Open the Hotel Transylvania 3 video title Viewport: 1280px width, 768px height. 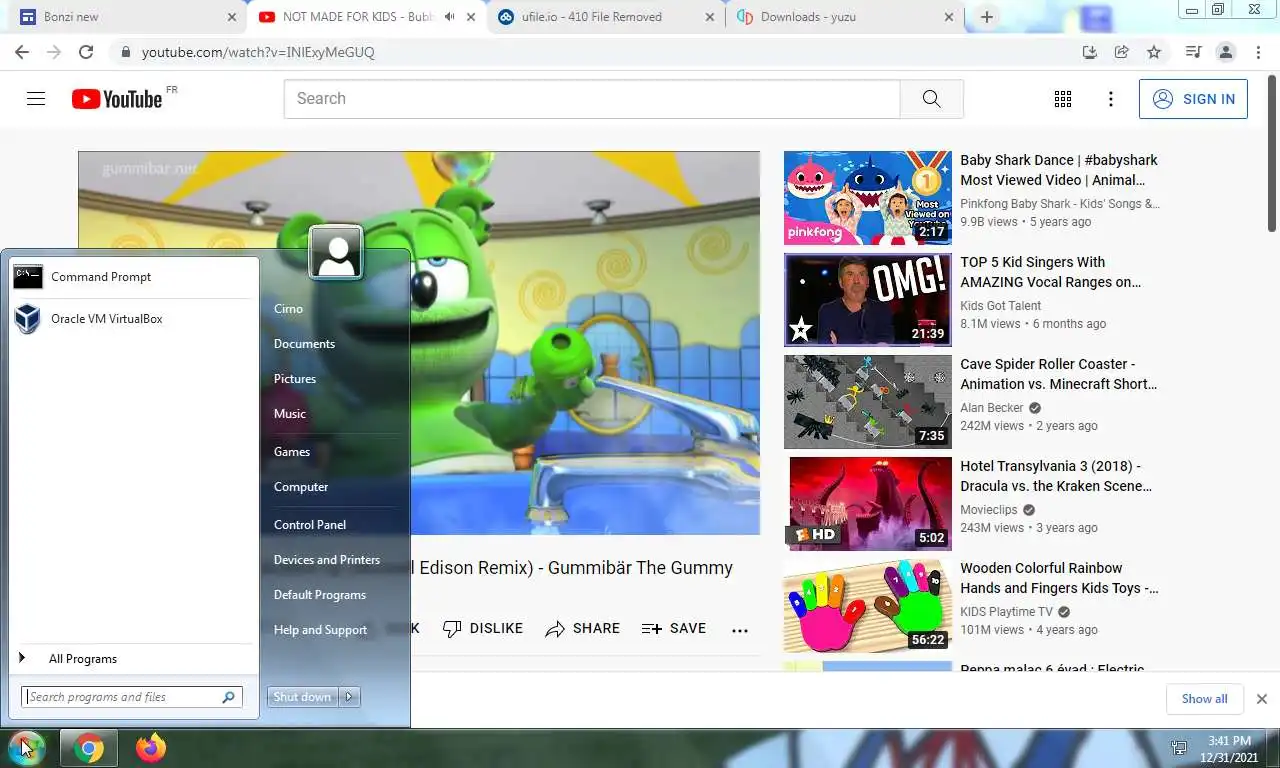coord(1056,476)
